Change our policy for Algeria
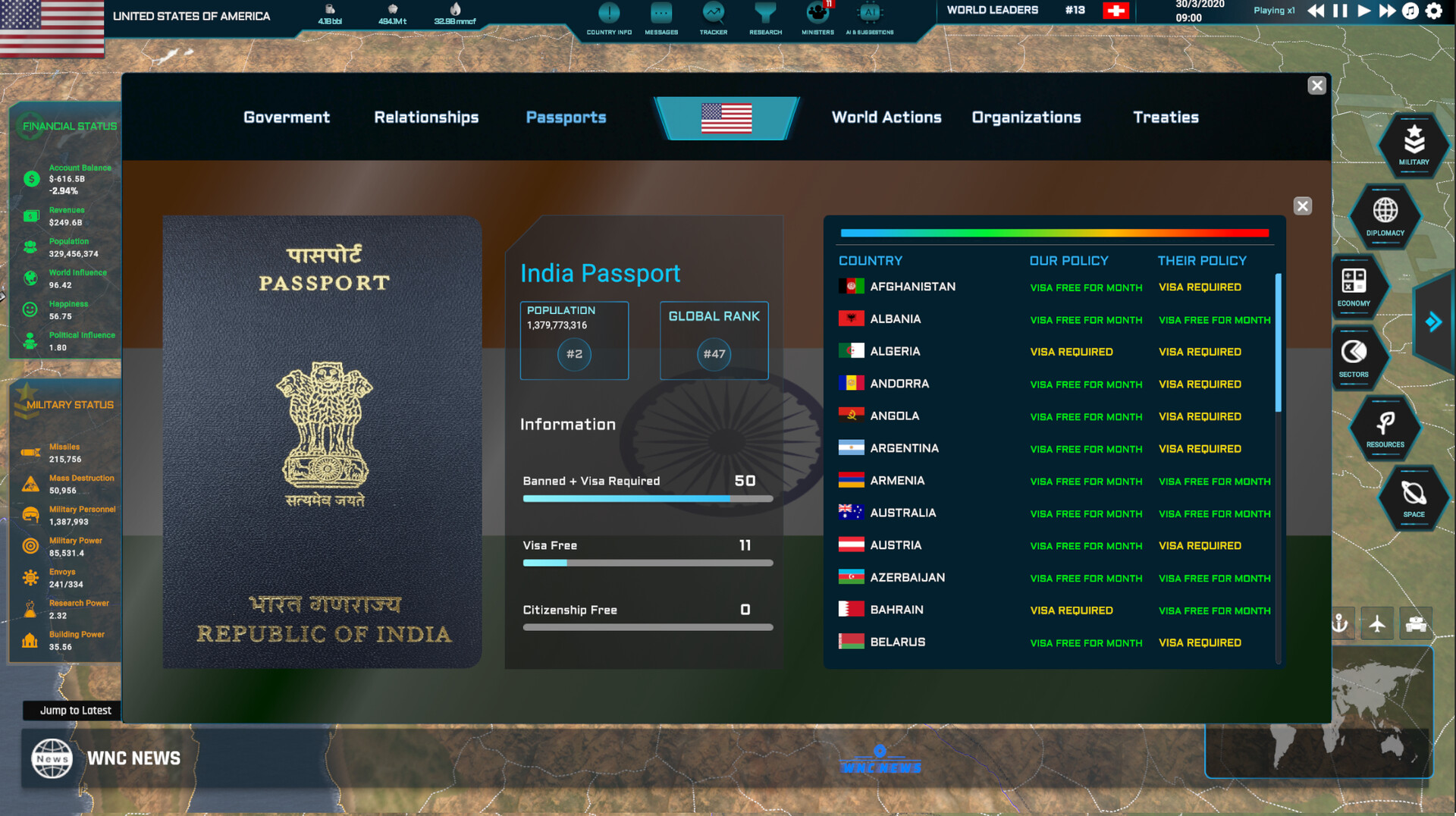The width and height of the screenshot is (1456, 816). [x=1071, y=352]
